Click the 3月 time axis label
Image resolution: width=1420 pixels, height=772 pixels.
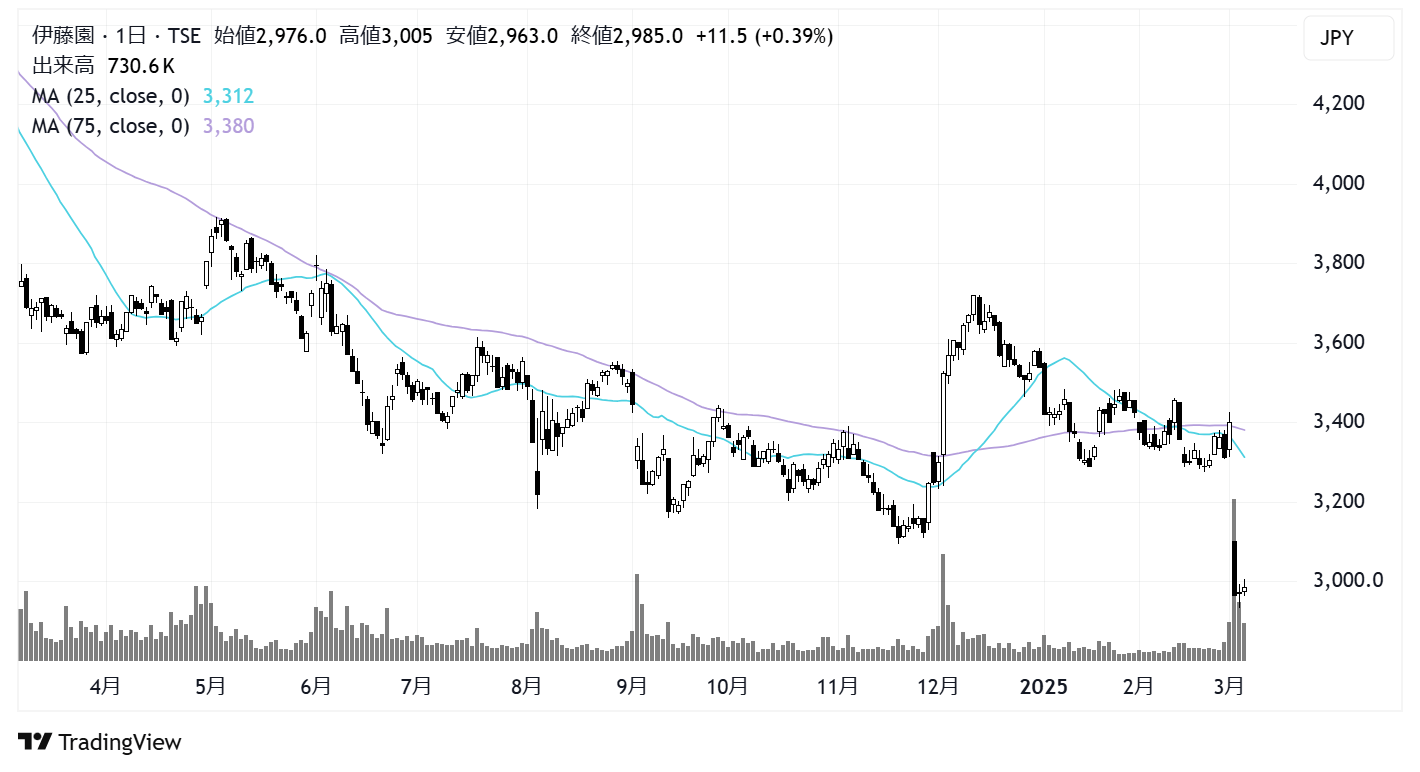1228,687
